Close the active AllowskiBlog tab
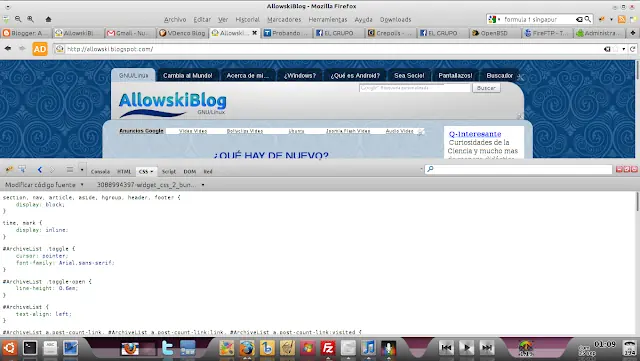640x361 pixels. 254,33
